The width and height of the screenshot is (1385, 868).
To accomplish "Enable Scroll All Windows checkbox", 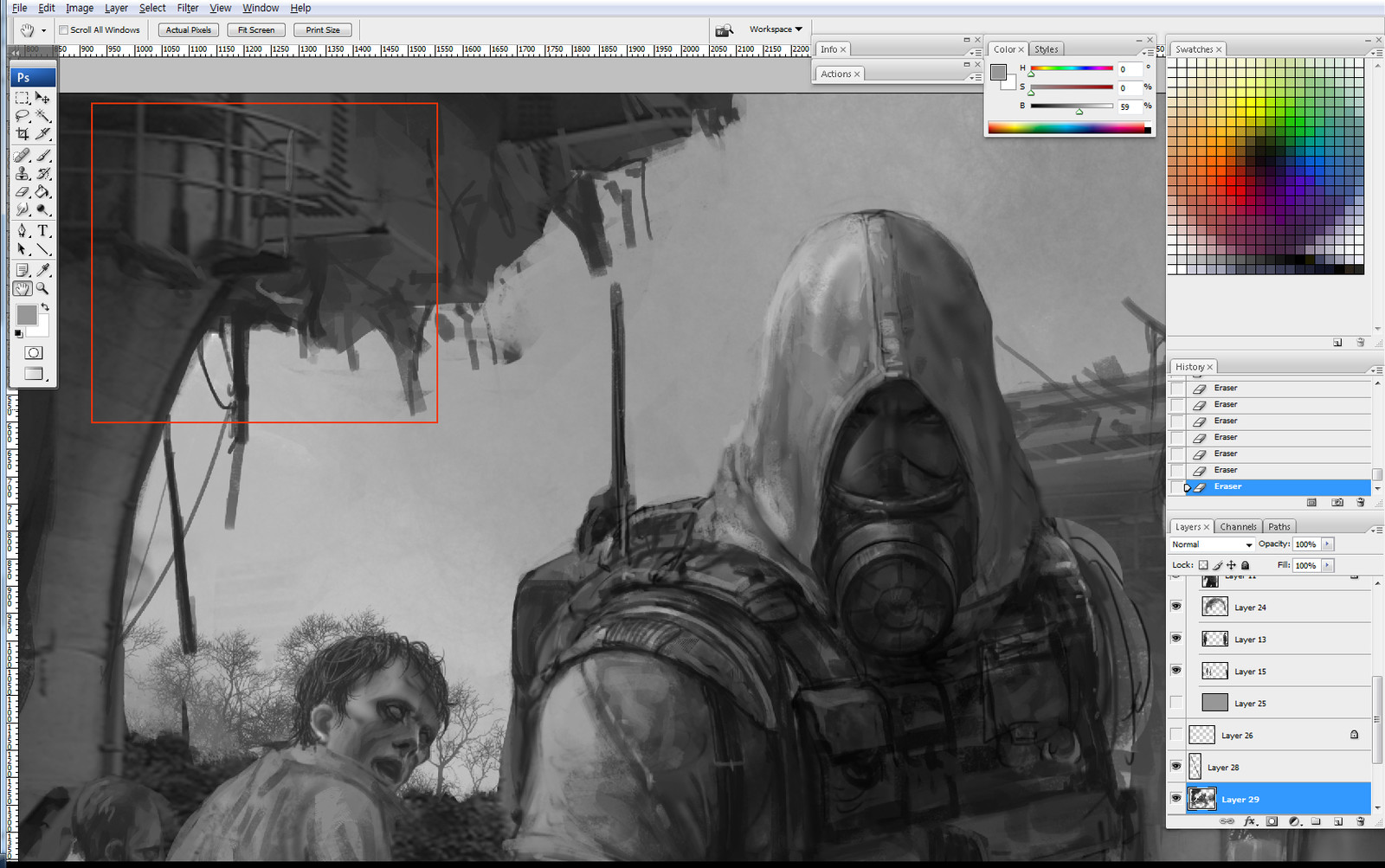I will click(63, 30).
